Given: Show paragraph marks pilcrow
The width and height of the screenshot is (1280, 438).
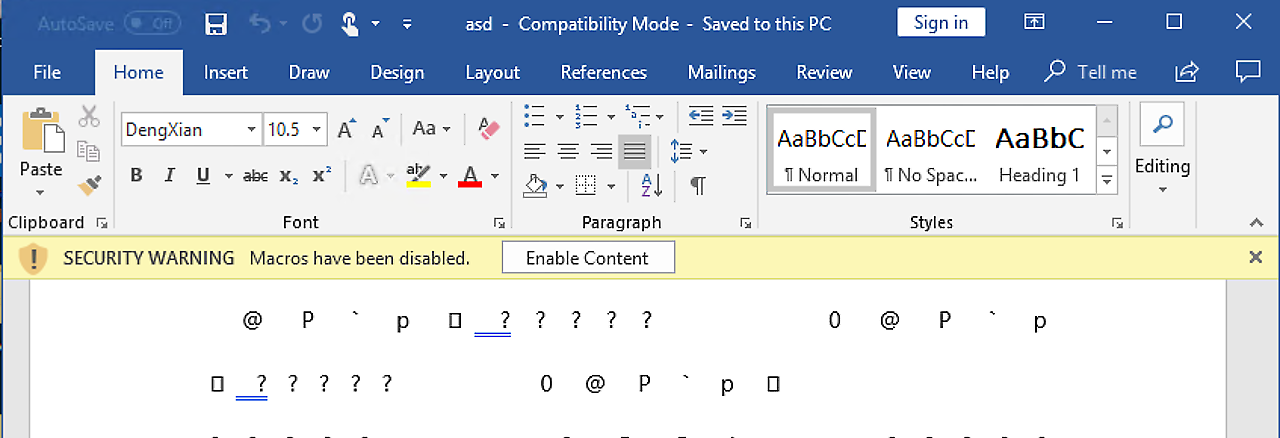Looking at the screenshot, I should click(698, 184).
